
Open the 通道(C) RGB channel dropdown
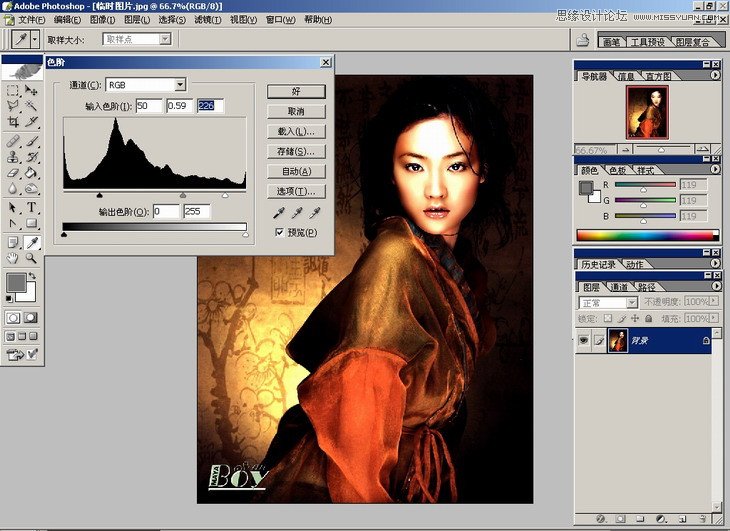click(180, 85)
